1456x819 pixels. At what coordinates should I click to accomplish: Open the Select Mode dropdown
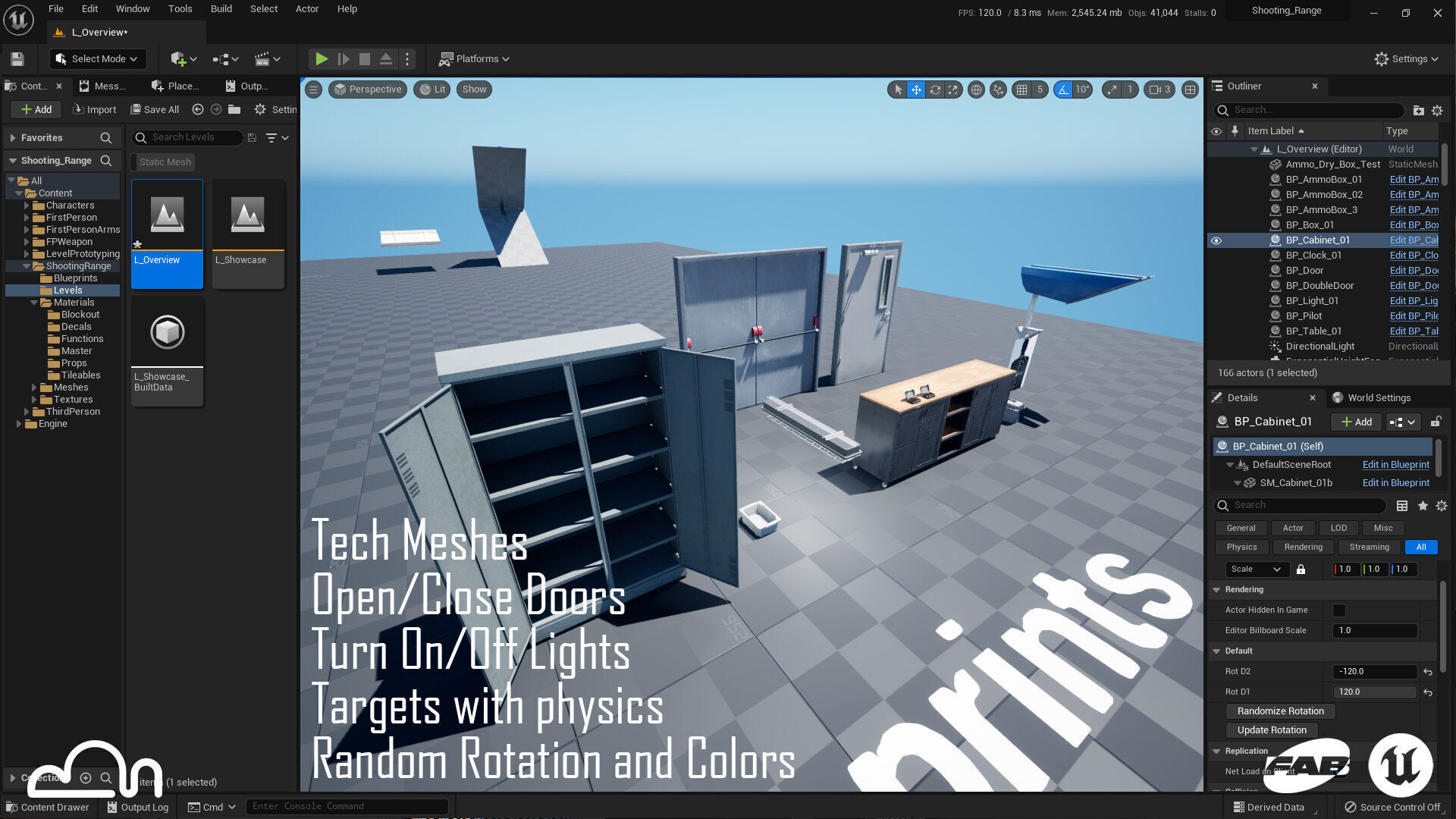point(97,59)
